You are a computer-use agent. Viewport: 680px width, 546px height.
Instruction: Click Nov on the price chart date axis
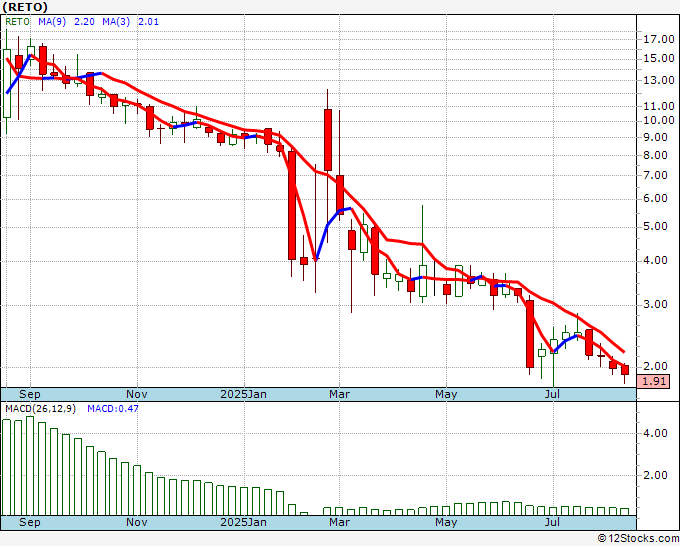[137, 395]
